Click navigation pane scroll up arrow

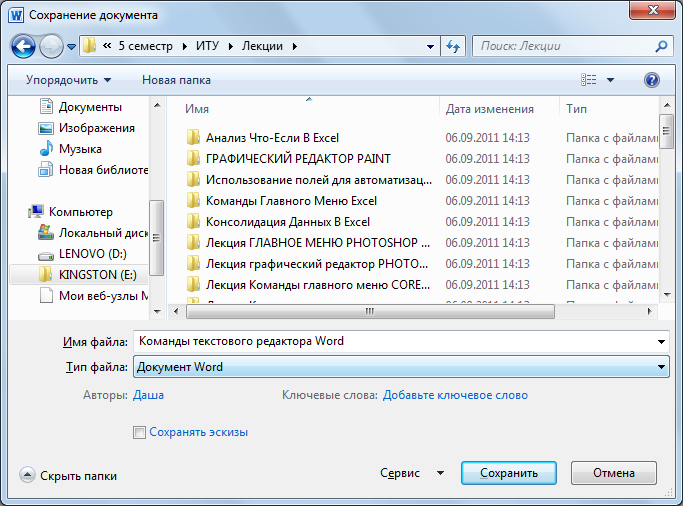pyautogui.click(x=157, y=105)
